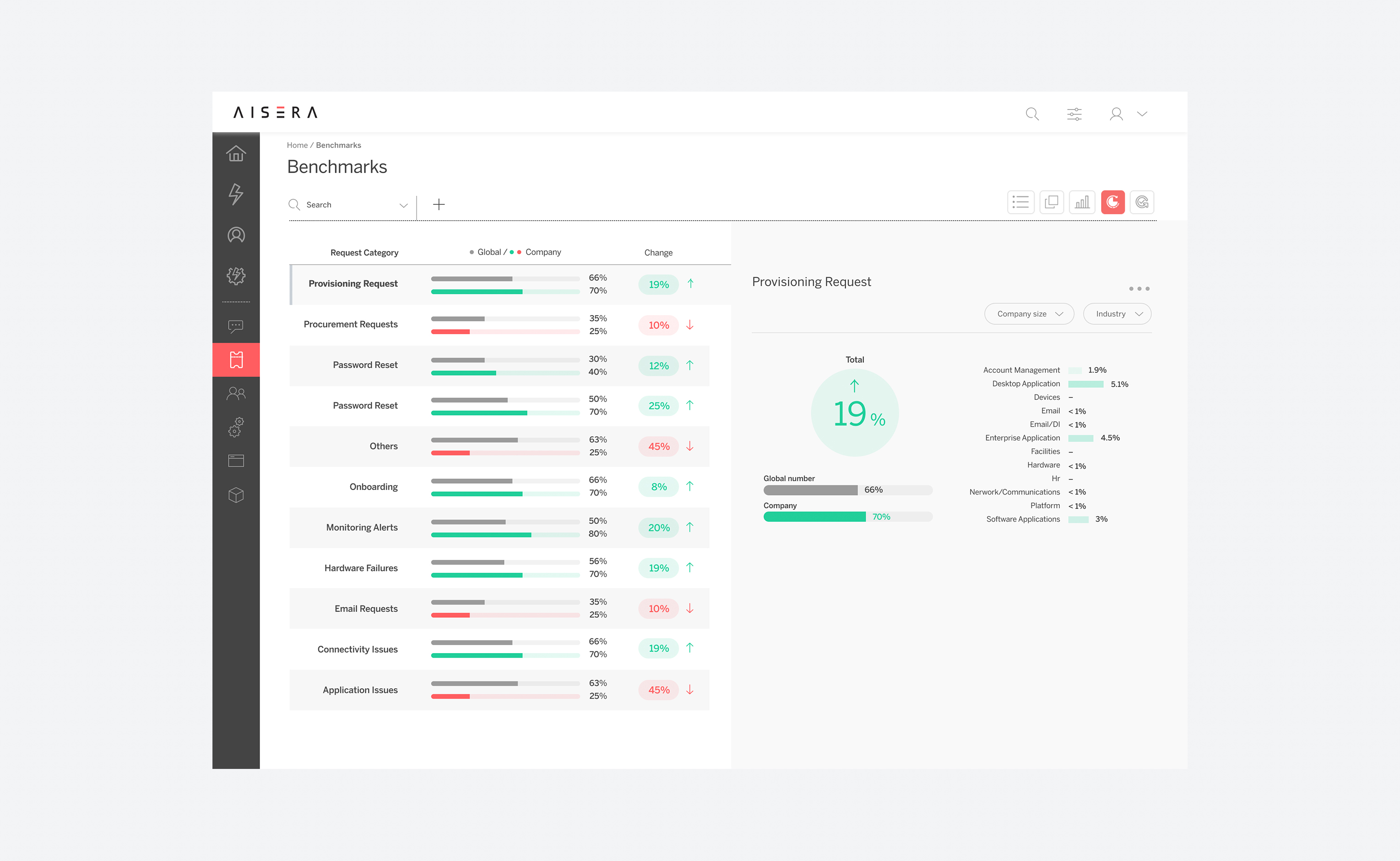Viewport: 1400px width, 861px height.
Task: Open the header magnifier search icon
Action: pyautogui.click(x=1032, y=114)
